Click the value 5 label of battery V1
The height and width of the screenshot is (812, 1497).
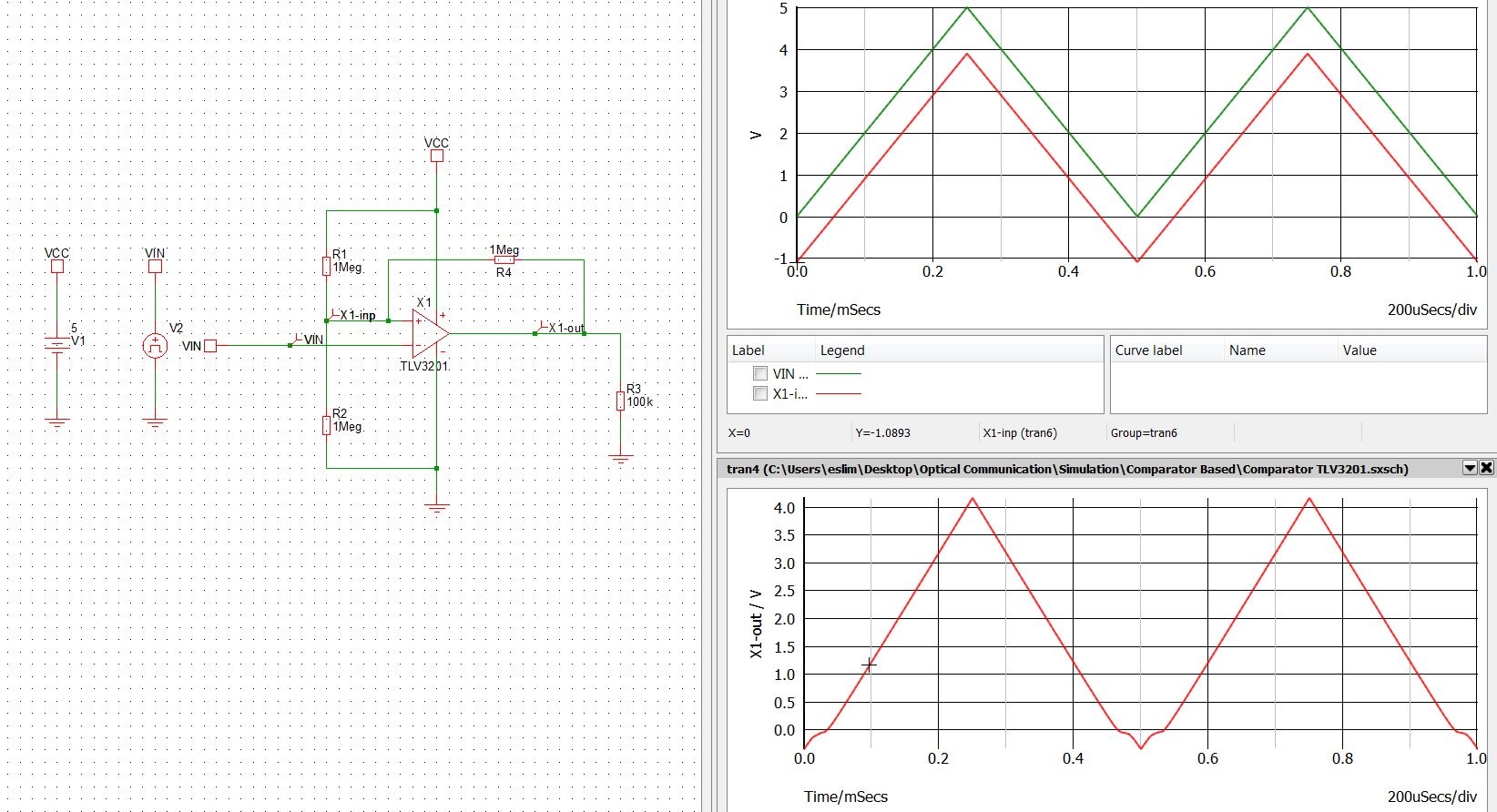click(75, 329)
